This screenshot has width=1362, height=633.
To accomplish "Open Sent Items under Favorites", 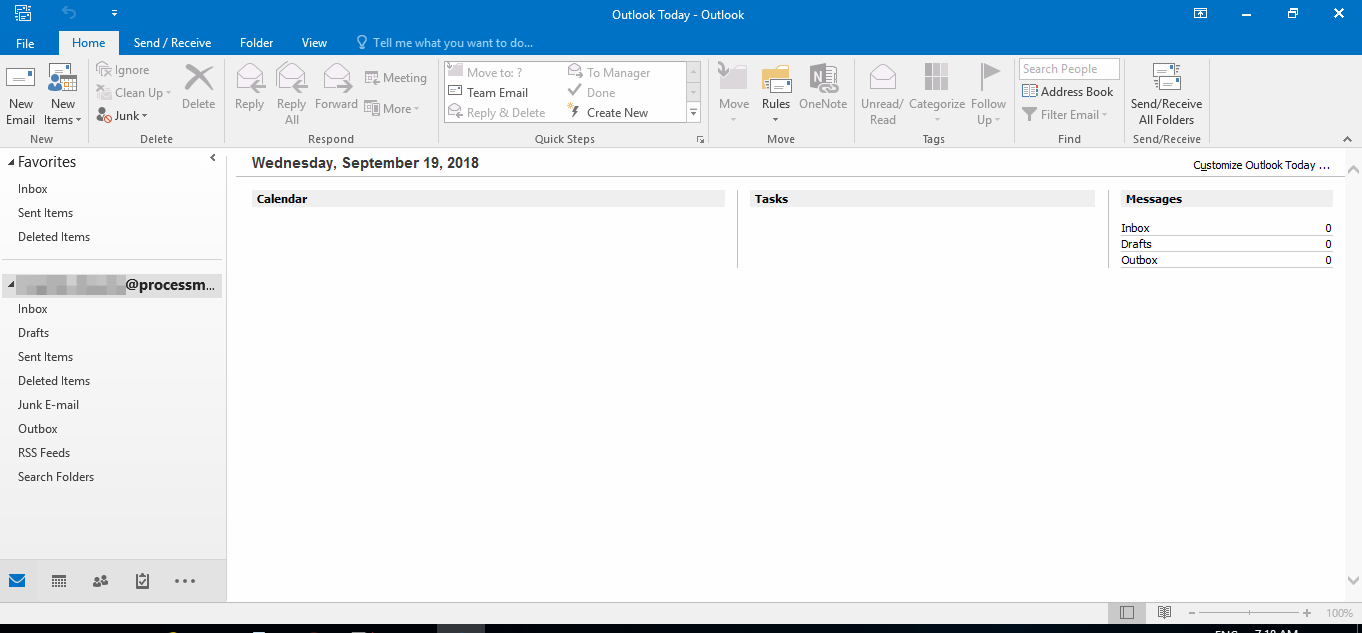I will point(45,213).
